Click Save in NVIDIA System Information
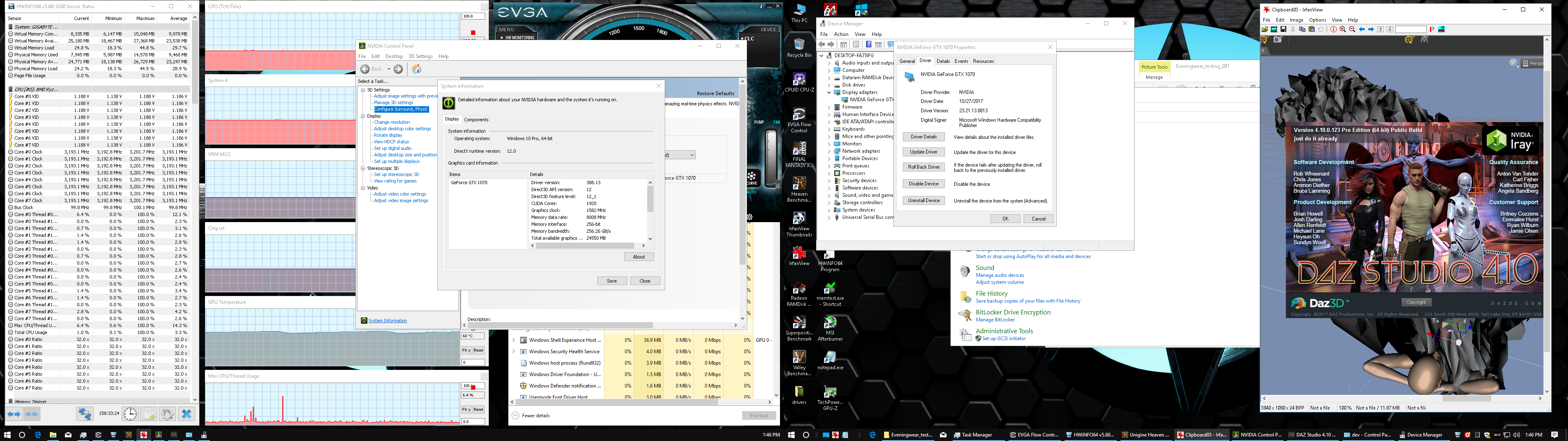The width and height of the screenshot is (1568, 441). pyautogui.click(x=612, y=281)
